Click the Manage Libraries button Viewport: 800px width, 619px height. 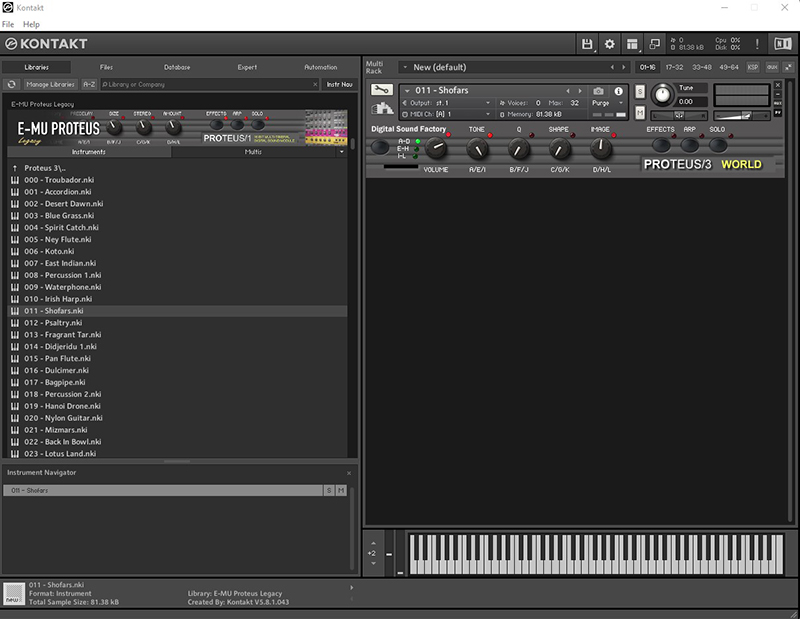(x=50, y=84)
